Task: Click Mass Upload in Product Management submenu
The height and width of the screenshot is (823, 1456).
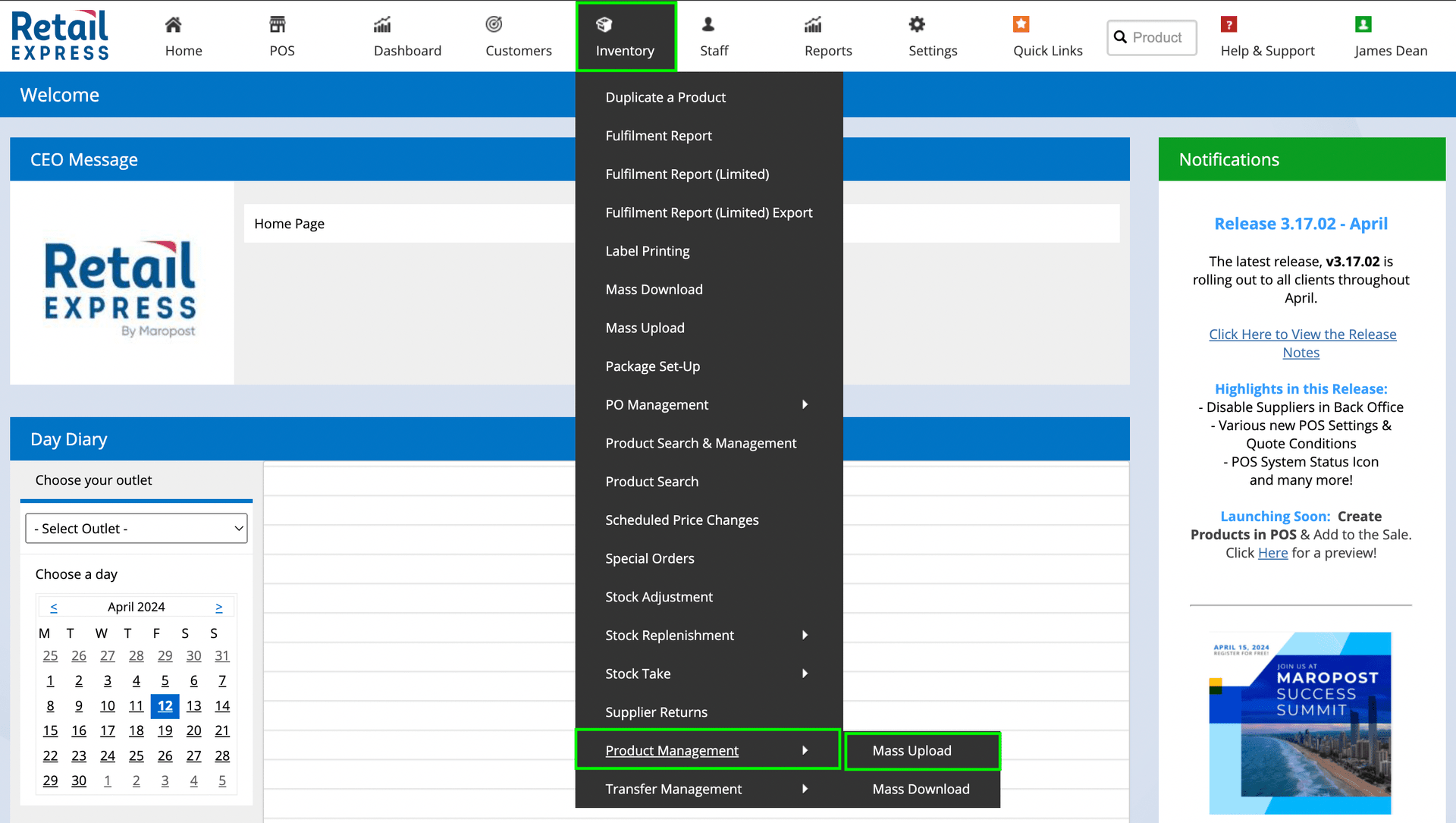Action: coord(912,751)
